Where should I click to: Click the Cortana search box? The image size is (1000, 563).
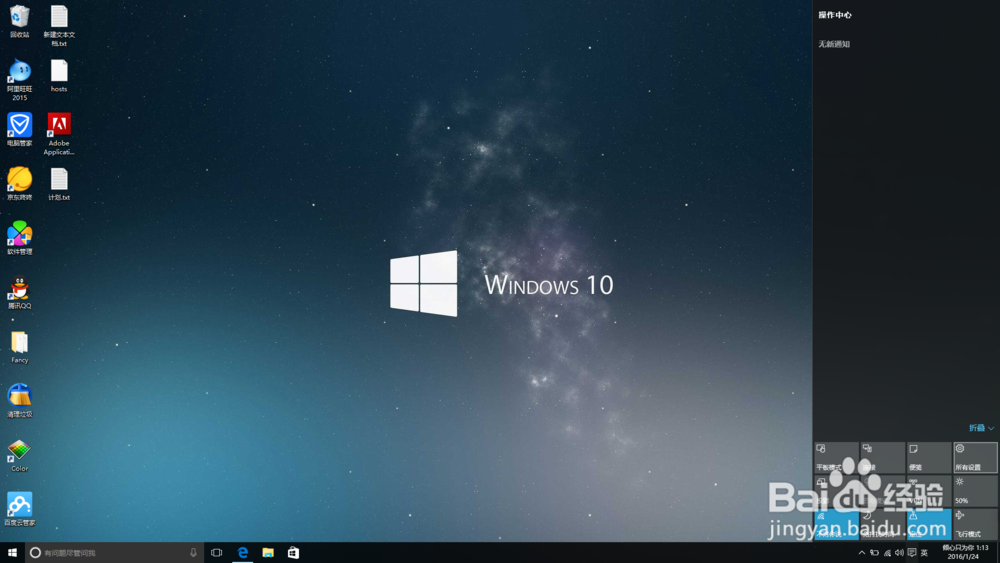coord(114,553)
